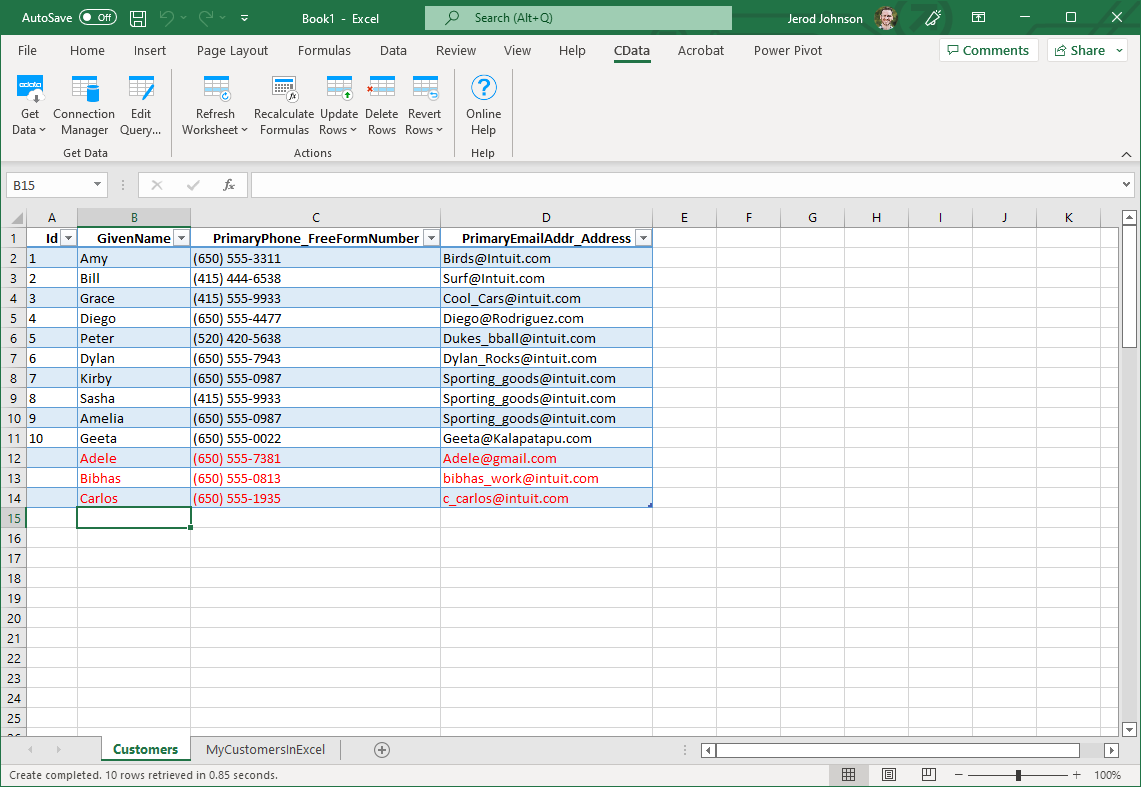The height and width of the screenshot is (787, 1141).
Task: Click the Recalculate Formulas icon
Action: tap(284, 90)
